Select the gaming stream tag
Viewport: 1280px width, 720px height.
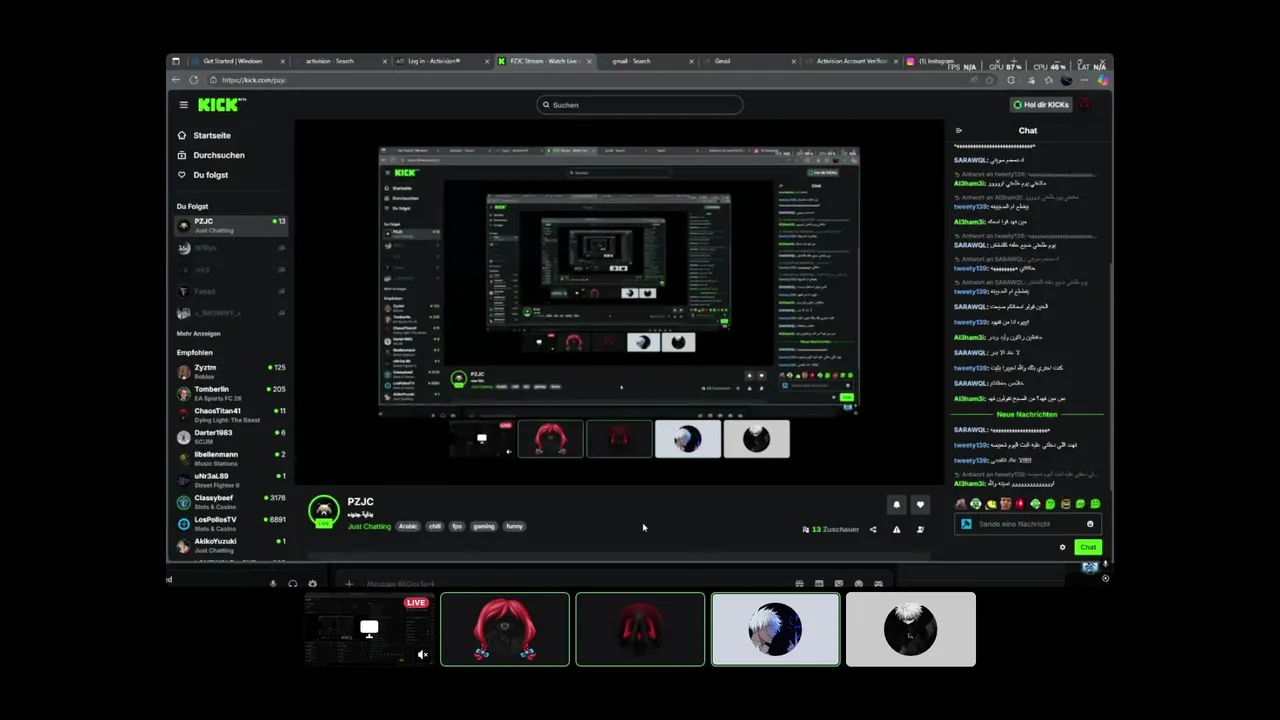(x=484, y=526)
